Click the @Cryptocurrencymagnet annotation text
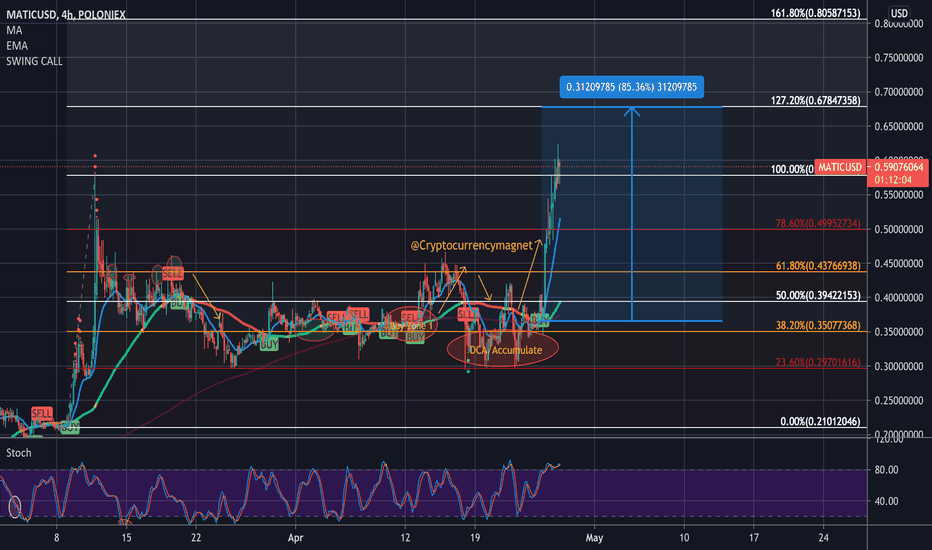This screenshot has height=550, width=932. (x=471, y=245)
